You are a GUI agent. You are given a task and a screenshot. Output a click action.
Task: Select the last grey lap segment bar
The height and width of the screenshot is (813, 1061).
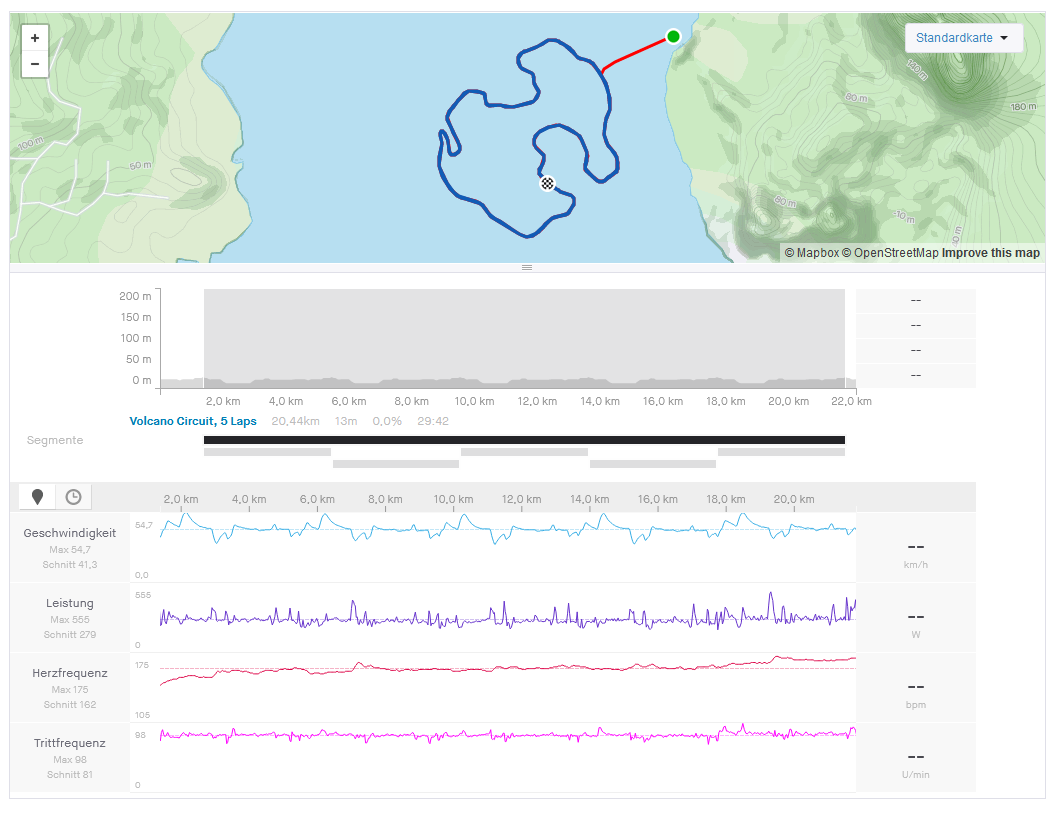[781, 452]
